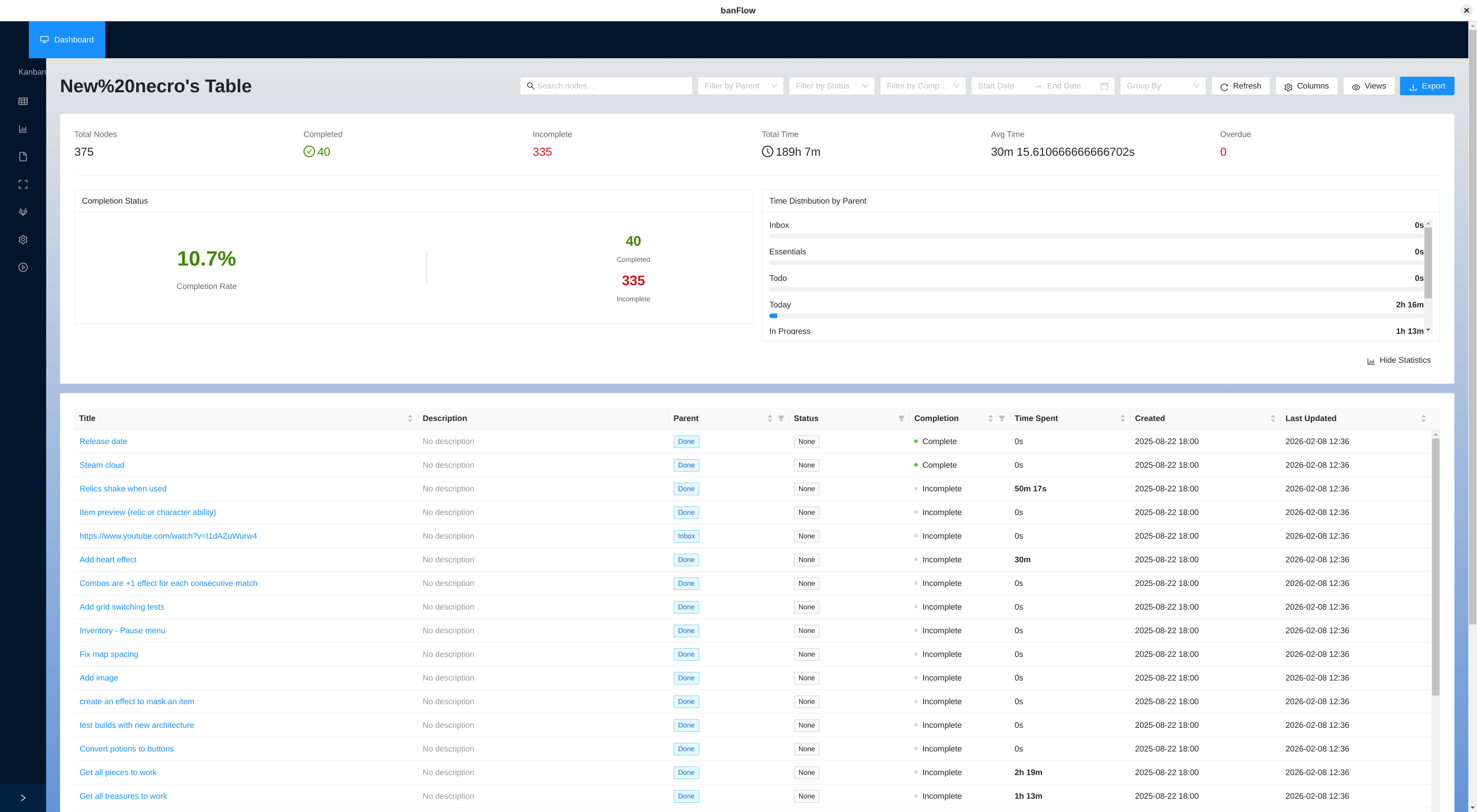Click the calendar icon in date range
The image size is (1477, 812).
tap(1104, 86)
